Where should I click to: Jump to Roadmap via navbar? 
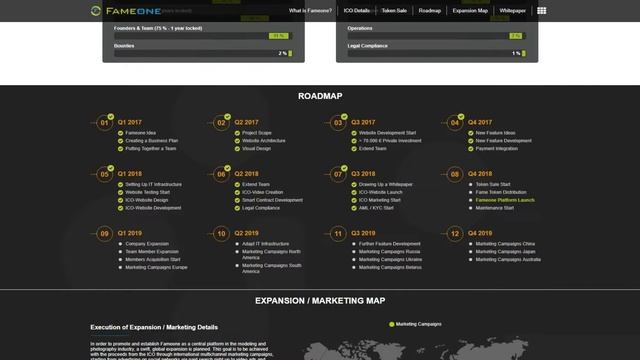430,11
